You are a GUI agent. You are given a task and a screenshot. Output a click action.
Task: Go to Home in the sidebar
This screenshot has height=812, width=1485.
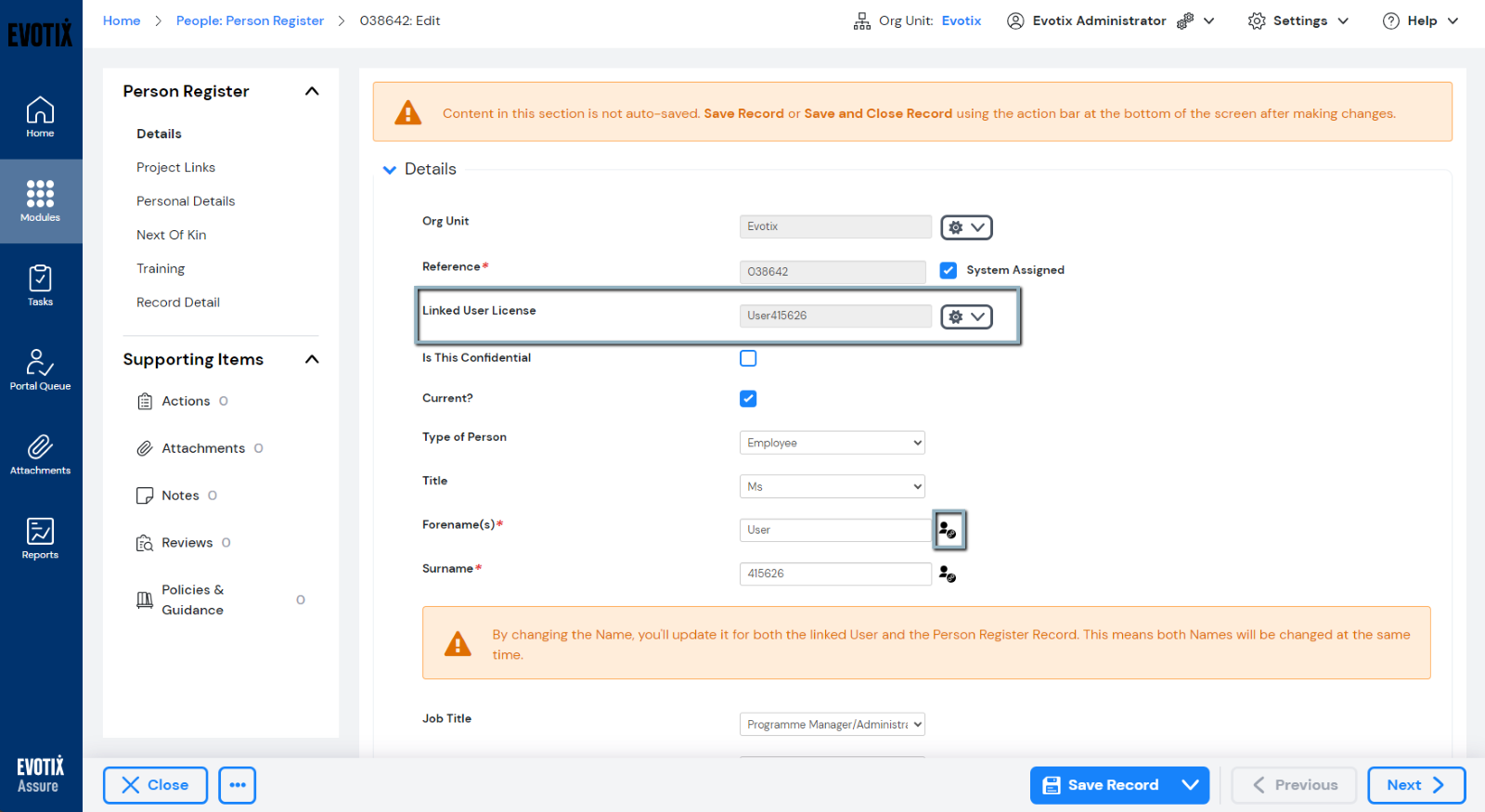(x=40, y=117)
